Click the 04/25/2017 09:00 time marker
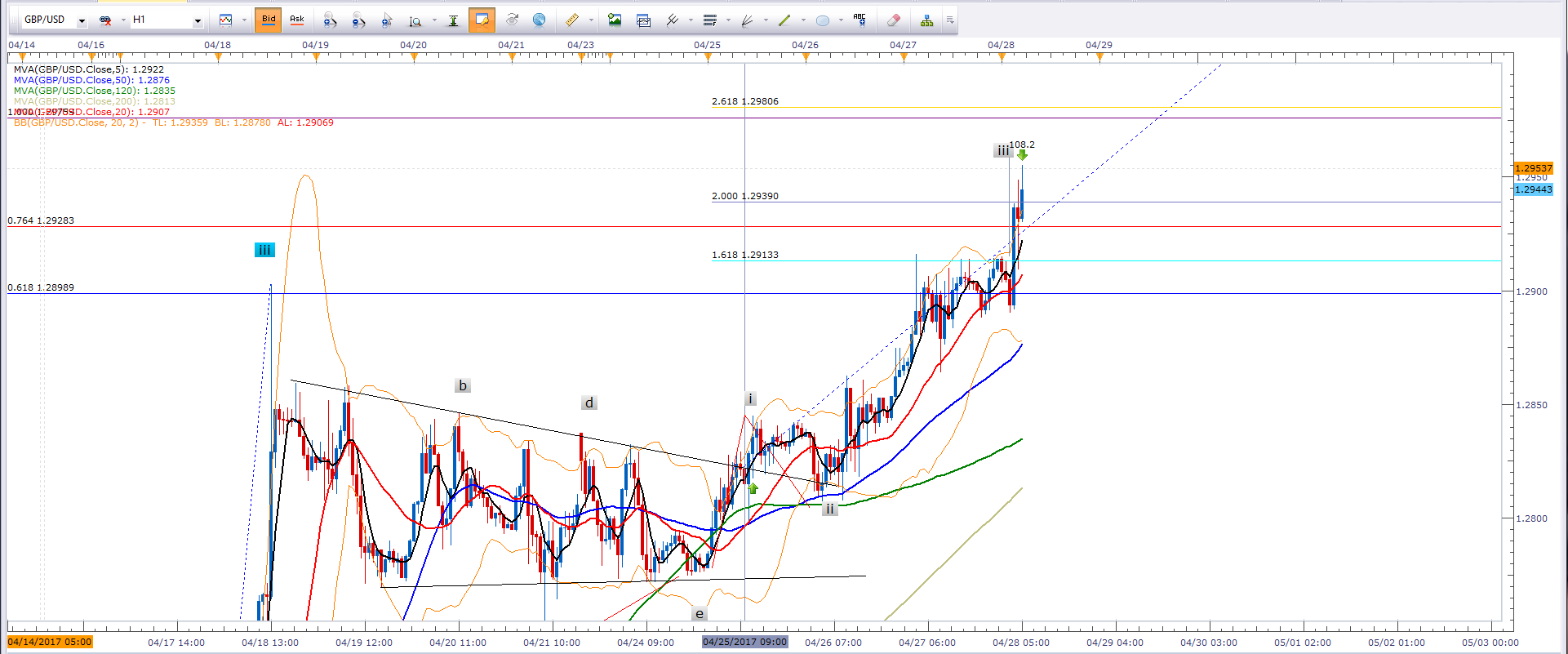1568x654 pixels. click(x=744, y=643)
